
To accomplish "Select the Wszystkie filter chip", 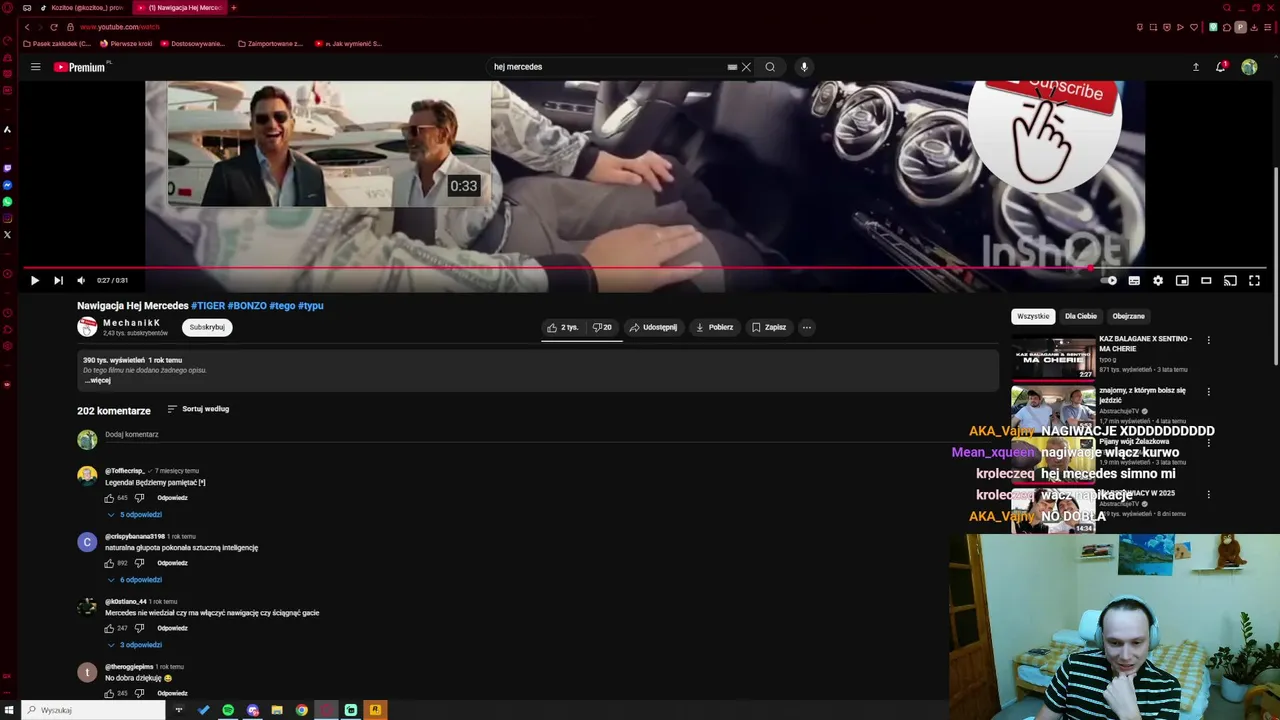I will point(1033,316).
